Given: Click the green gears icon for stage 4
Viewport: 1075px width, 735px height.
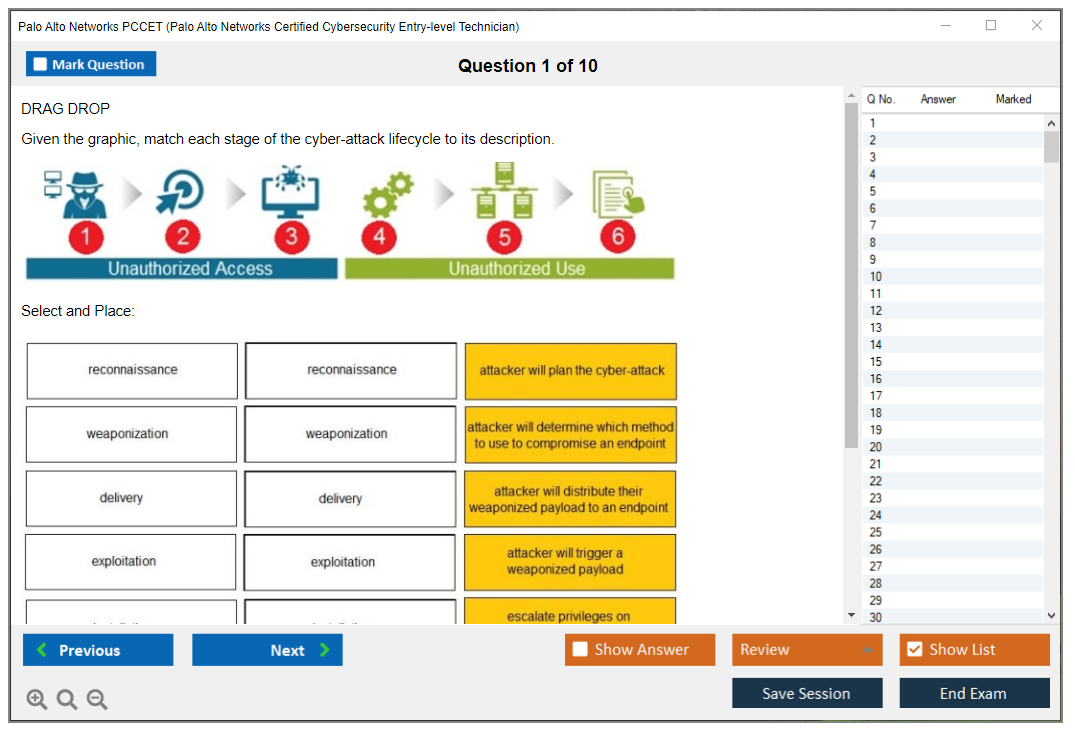Looking at the screenshot, I should point(387,195).
